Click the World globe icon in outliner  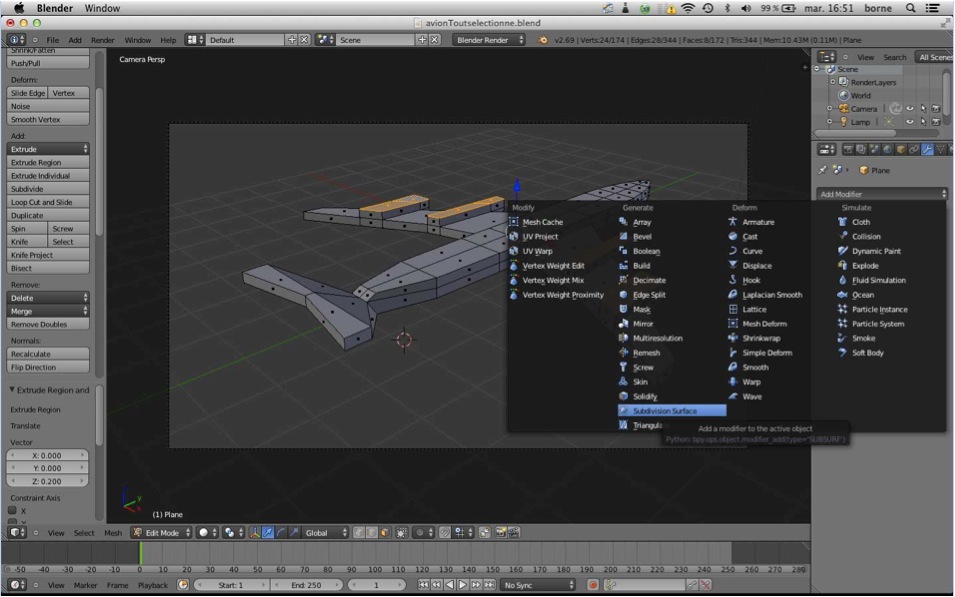coord(843,95)
